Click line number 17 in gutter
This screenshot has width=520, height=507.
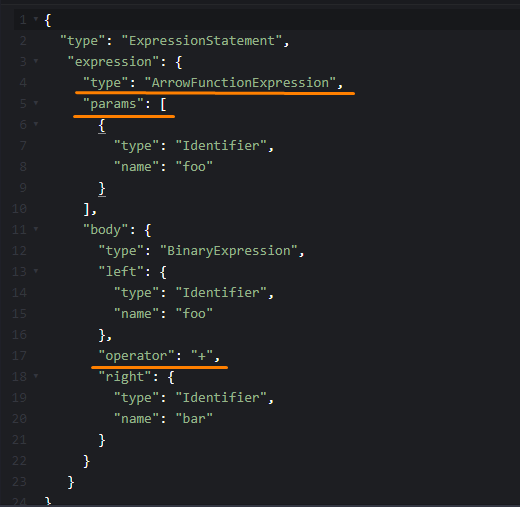pyautogui.click(x=19, y=356)
